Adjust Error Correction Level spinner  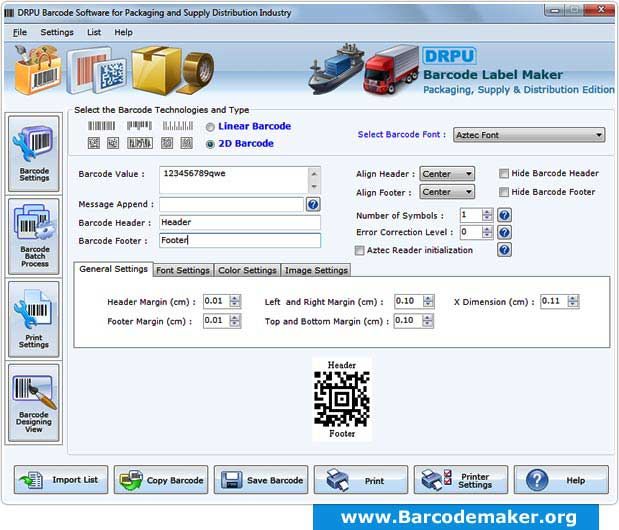487,232
